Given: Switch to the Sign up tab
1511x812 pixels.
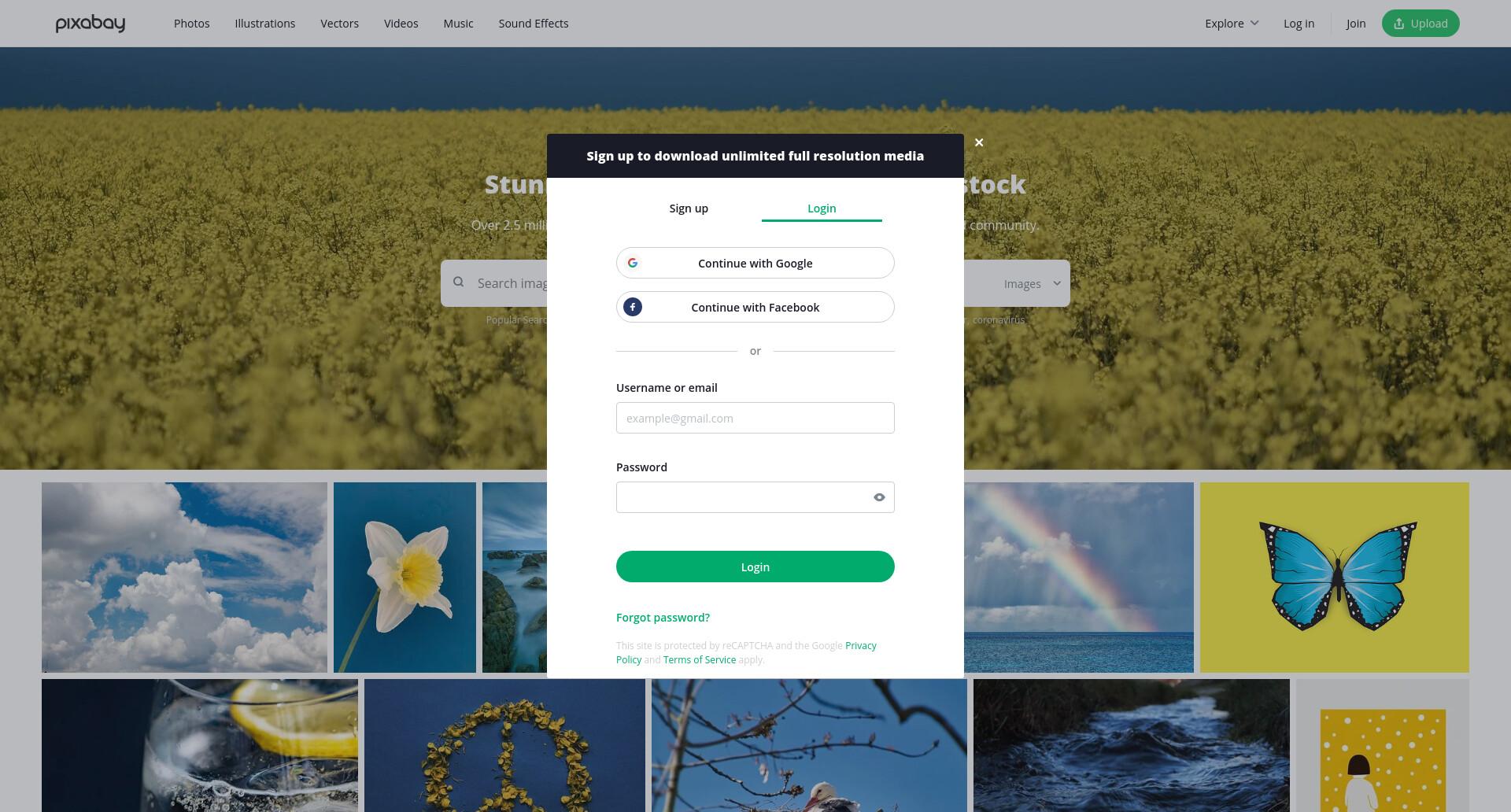Looking at the screenshot, I should tap(689, 209).
